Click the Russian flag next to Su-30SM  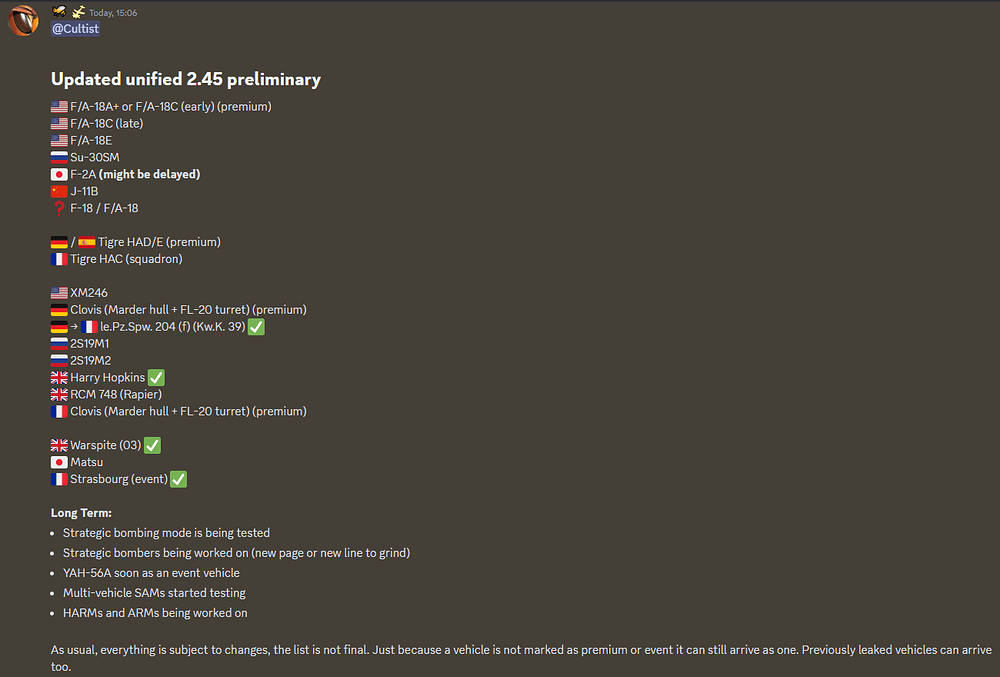(x=59, y=157)
